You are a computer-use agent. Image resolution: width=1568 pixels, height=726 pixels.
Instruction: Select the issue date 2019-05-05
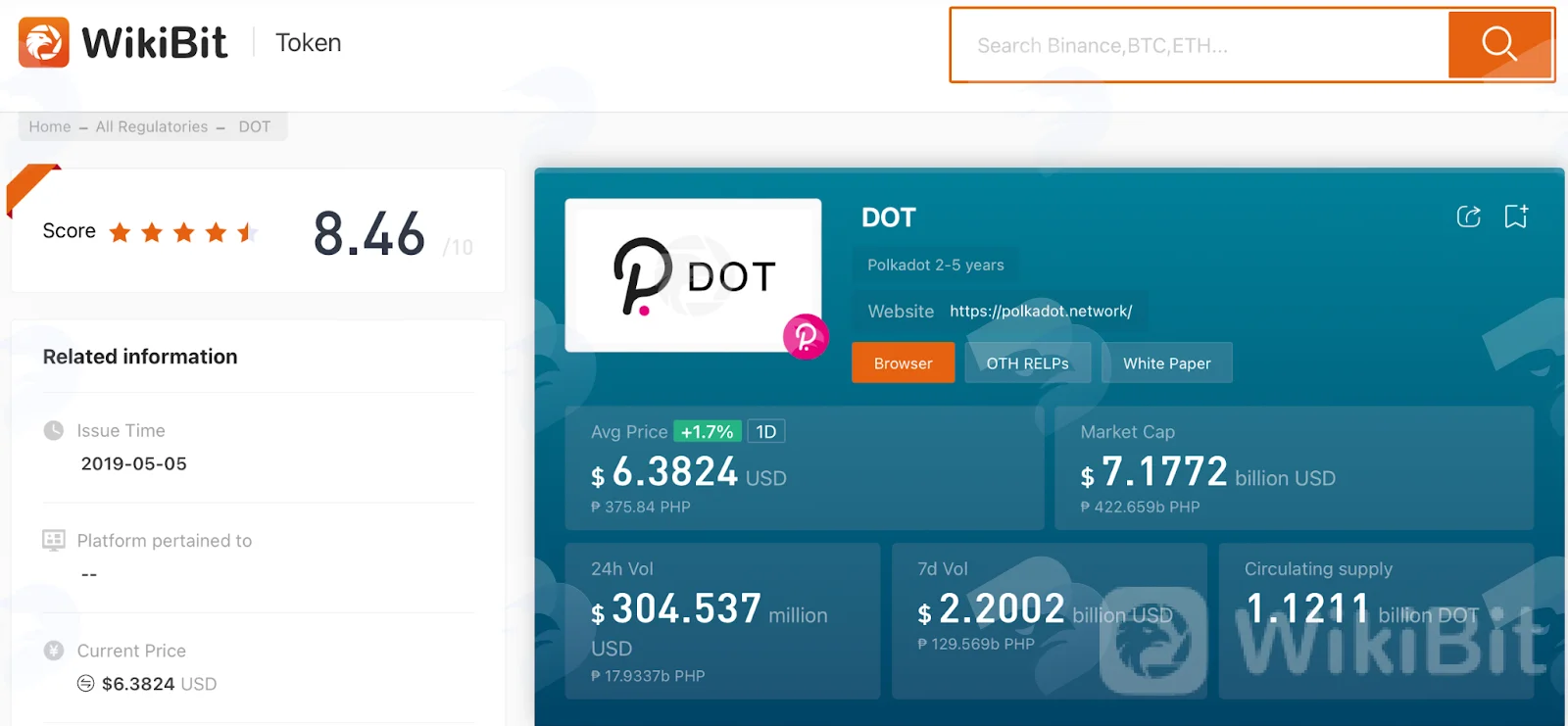point(134,463)
